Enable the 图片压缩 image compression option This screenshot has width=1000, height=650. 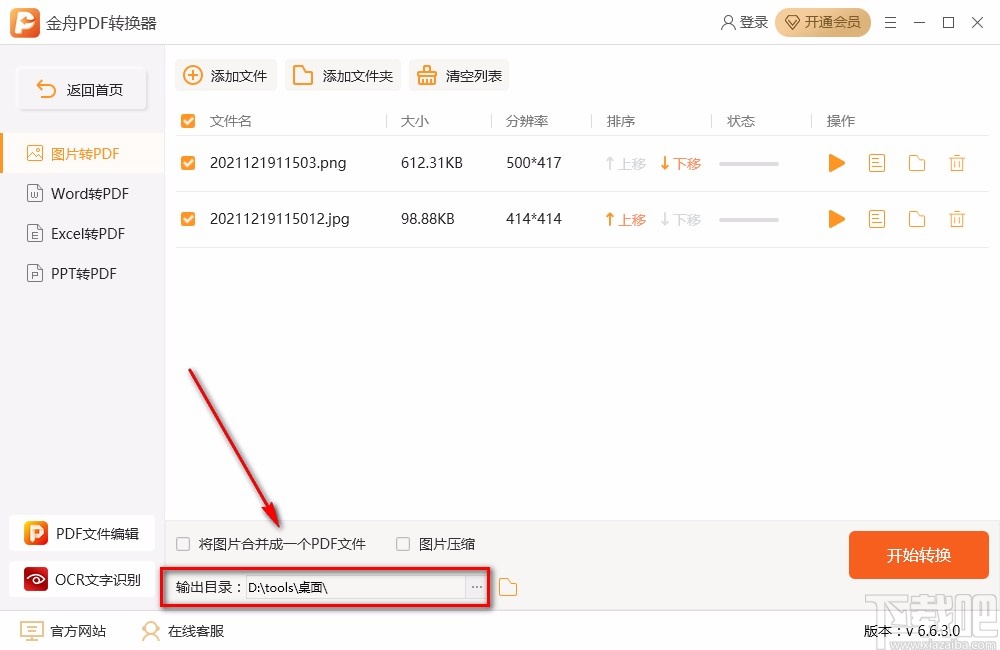(x=402, y=543)
